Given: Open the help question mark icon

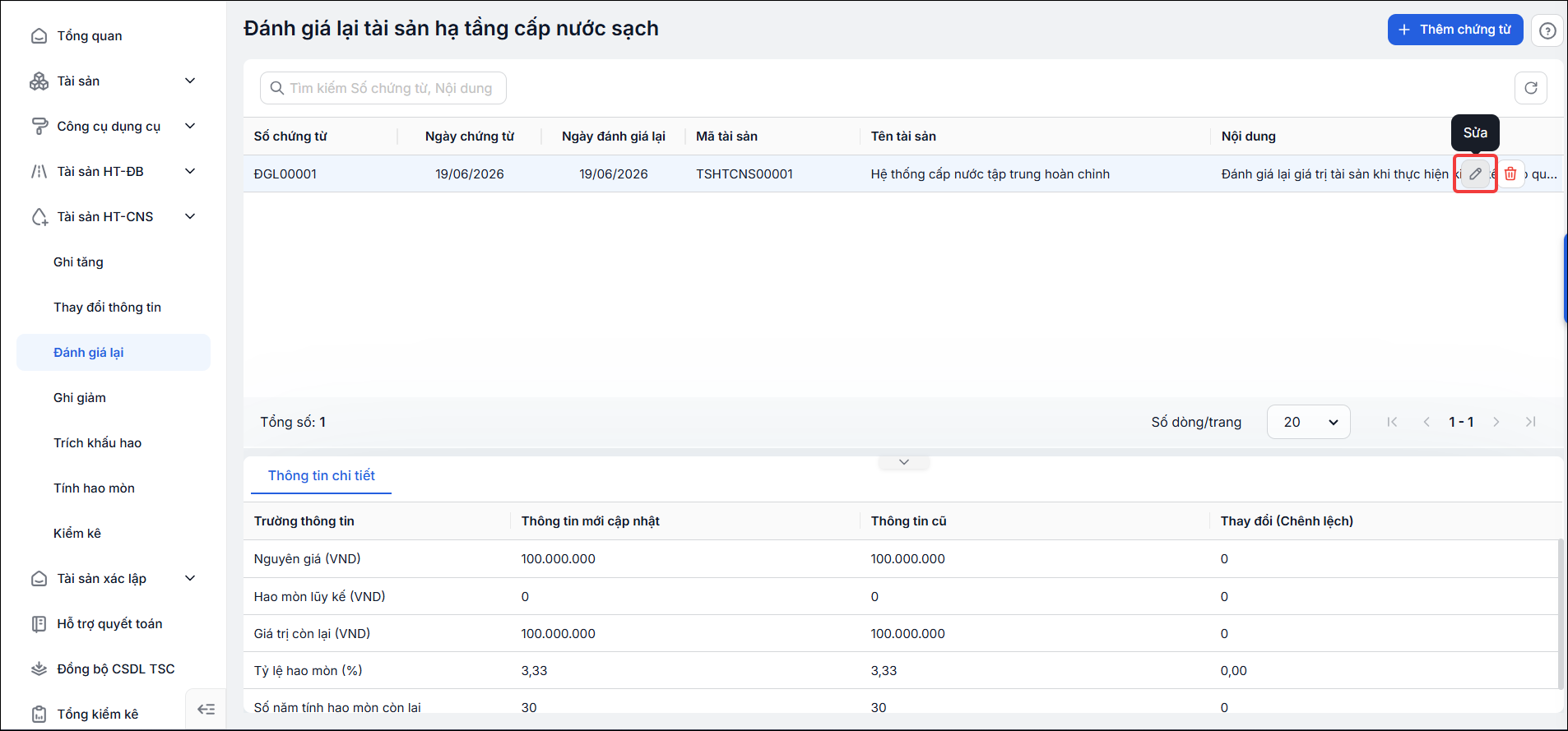Looking at the screenshot, I should tap(1547, 30).
